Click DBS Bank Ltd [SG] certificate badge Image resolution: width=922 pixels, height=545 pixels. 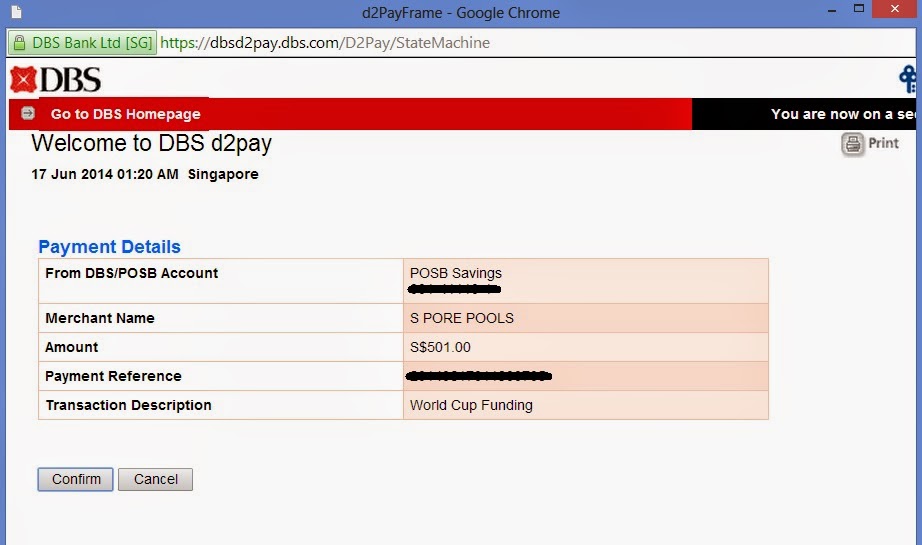pyautogui.click(x=82, y=42)
